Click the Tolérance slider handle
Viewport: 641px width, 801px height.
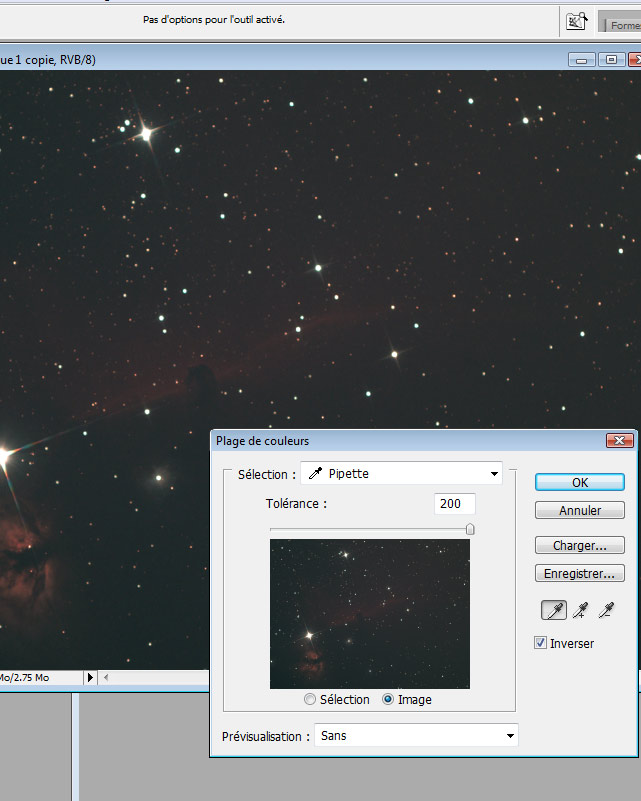(x=470, y=529)
